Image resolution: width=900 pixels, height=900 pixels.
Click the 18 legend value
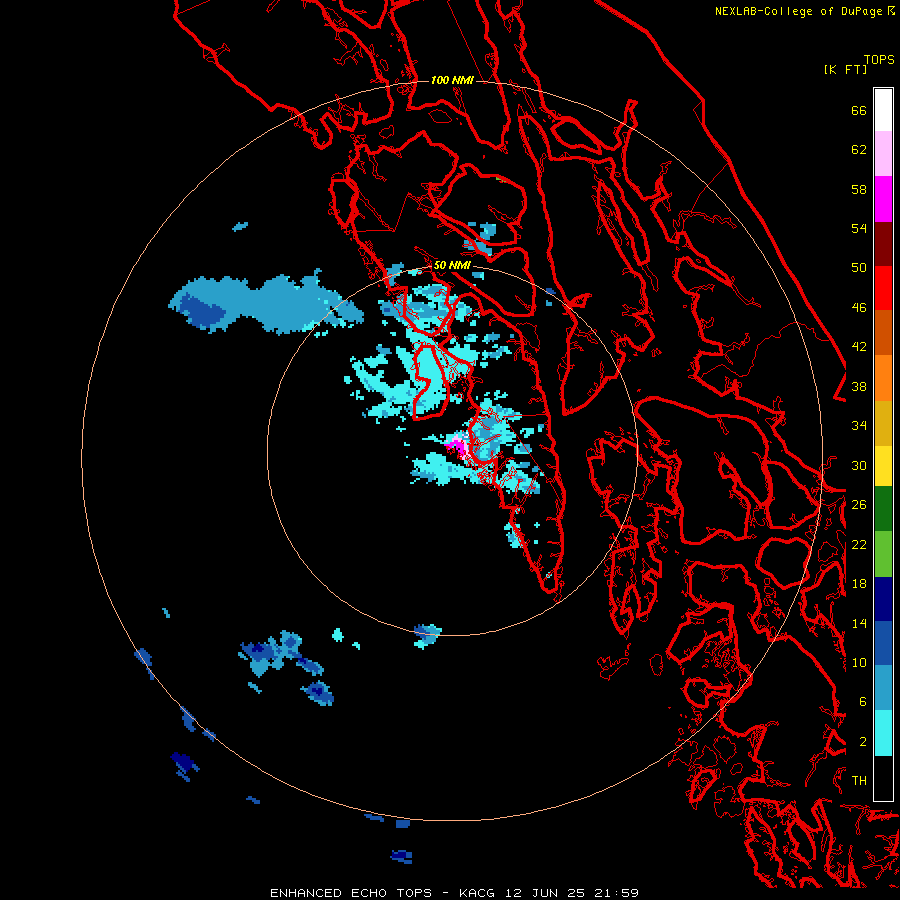tap(859, 584)
